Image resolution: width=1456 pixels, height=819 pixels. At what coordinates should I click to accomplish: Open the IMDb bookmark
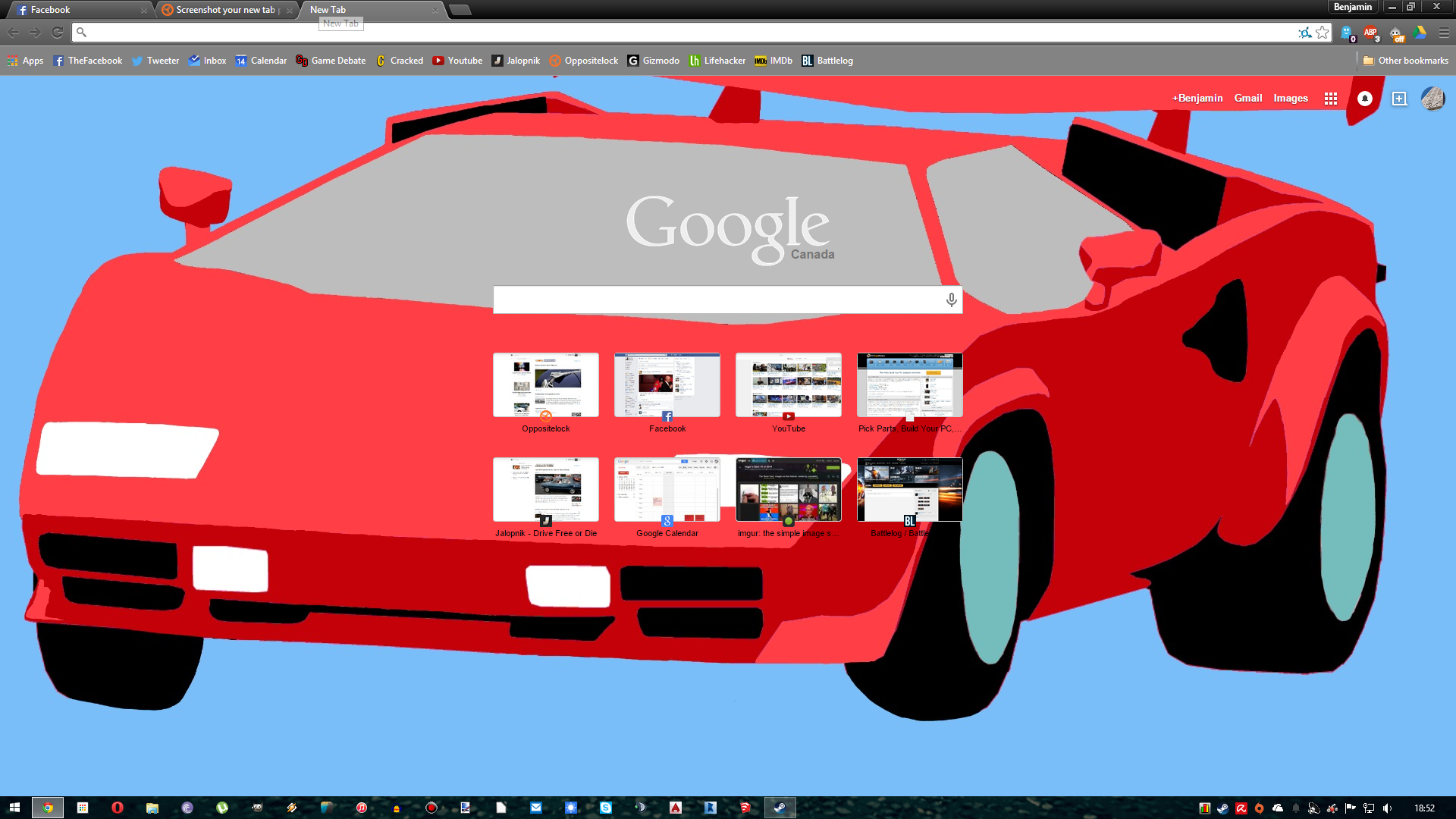tap(773, 61)
